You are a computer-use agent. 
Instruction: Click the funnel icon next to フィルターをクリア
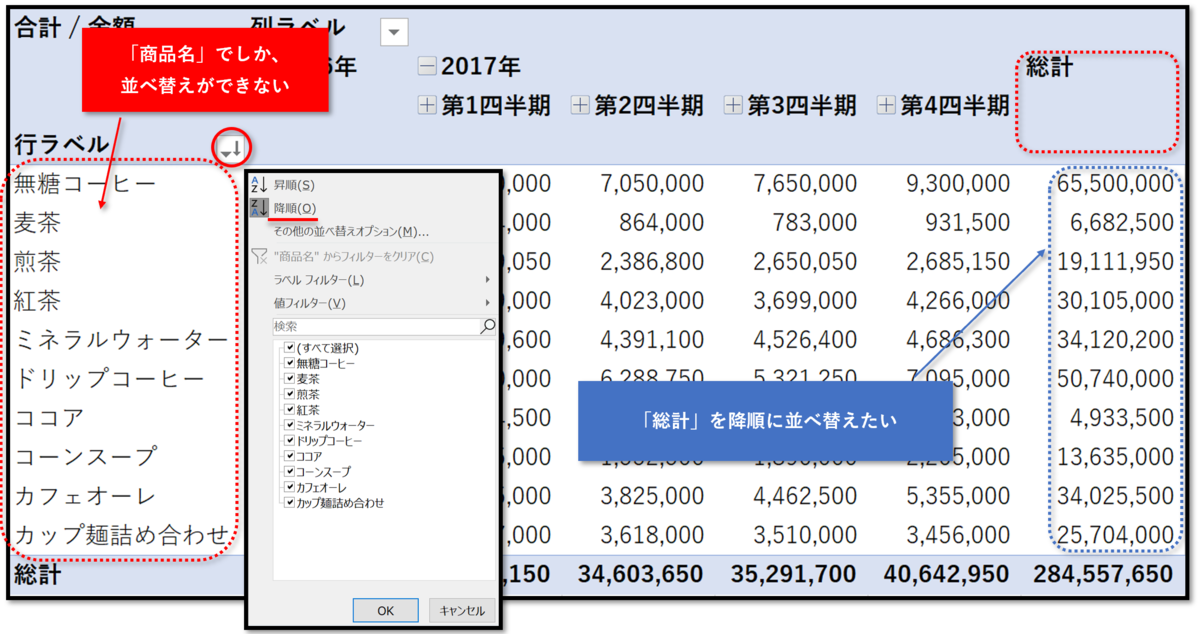point(257,257)
